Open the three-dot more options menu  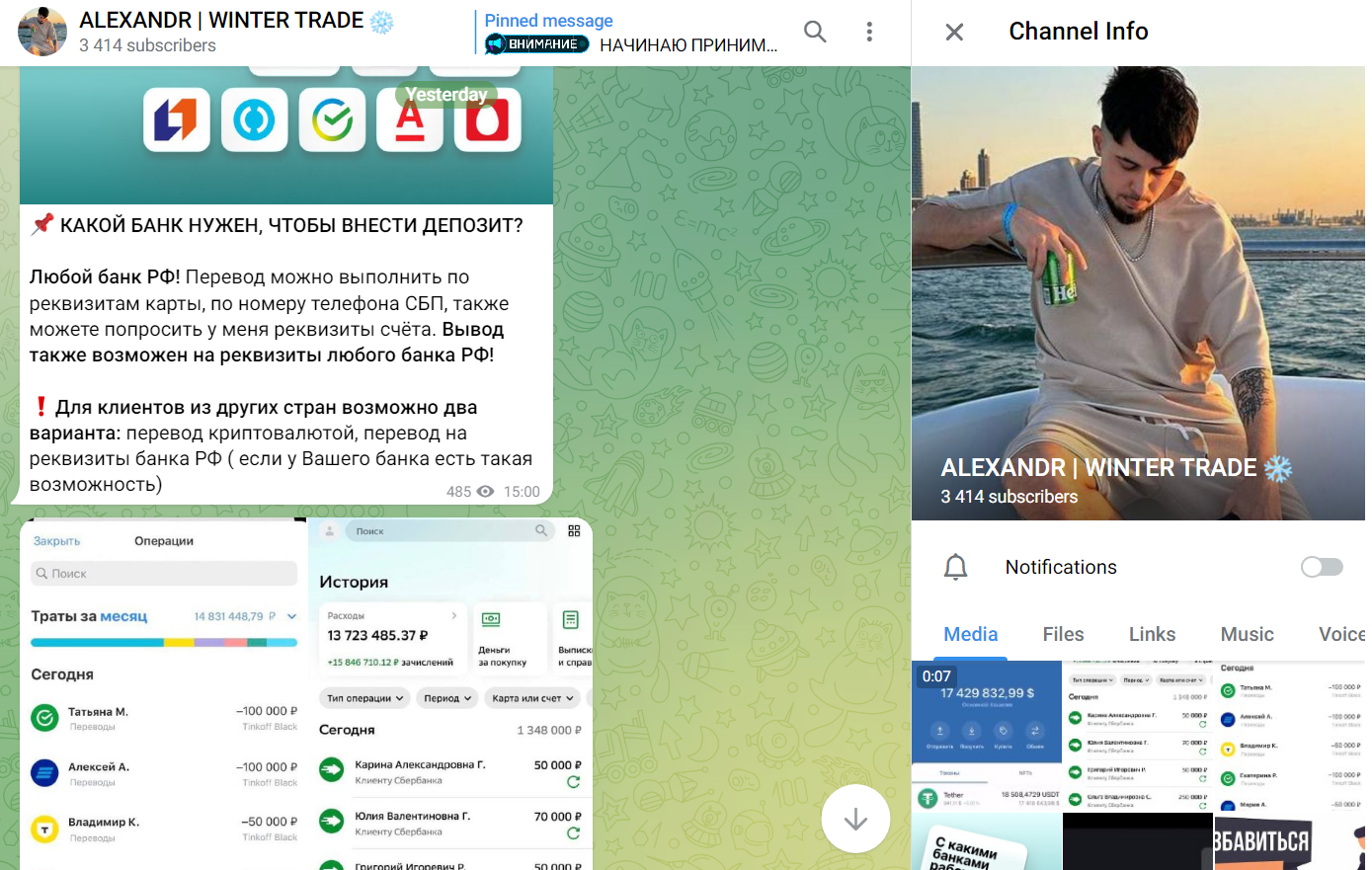pyautogui.click(x=869, y=32)
